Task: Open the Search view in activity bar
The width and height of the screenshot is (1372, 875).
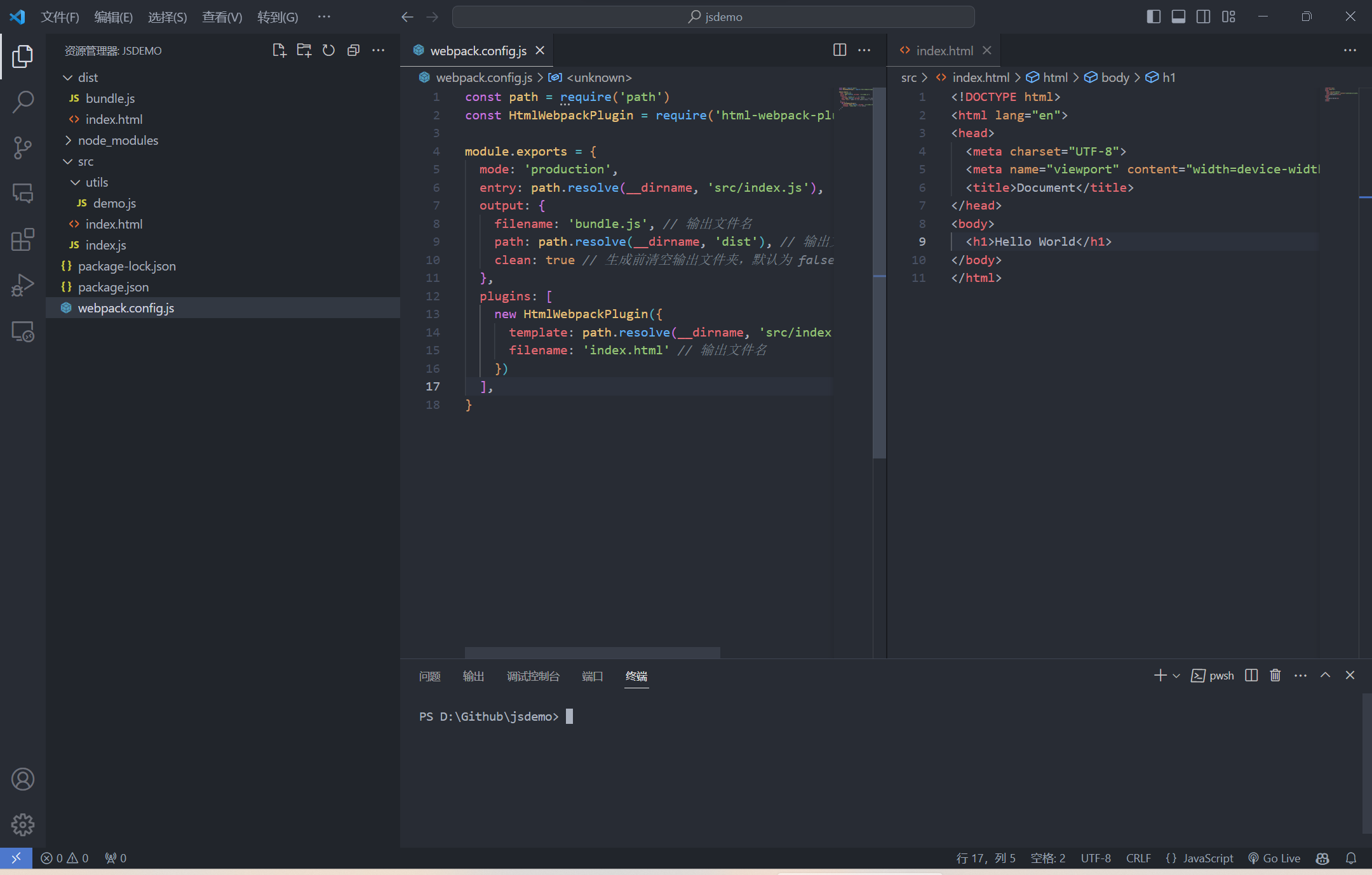Action: point(23,102)
